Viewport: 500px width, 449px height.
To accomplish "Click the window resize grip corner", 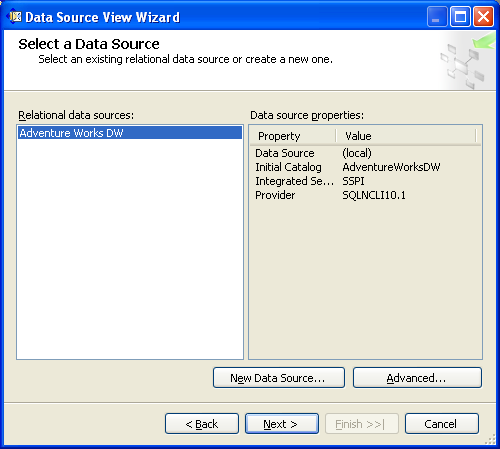I will tap(490, 440).
